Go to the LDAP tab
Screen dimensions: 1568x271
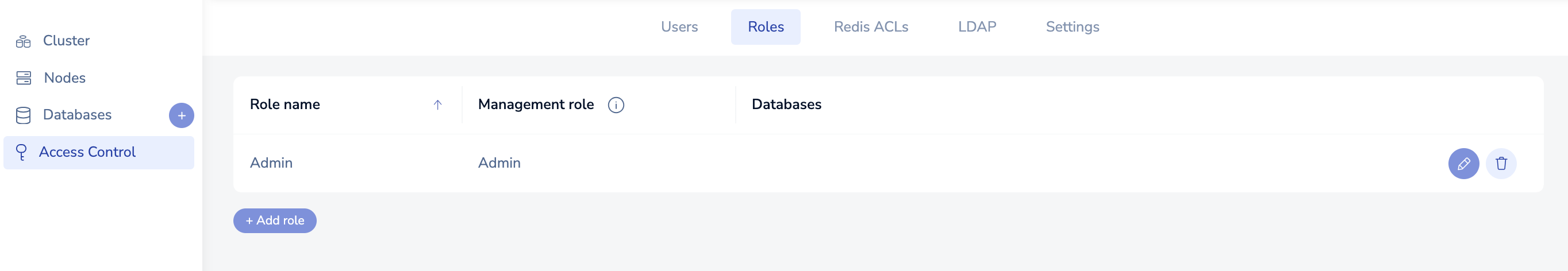point(977,27)
